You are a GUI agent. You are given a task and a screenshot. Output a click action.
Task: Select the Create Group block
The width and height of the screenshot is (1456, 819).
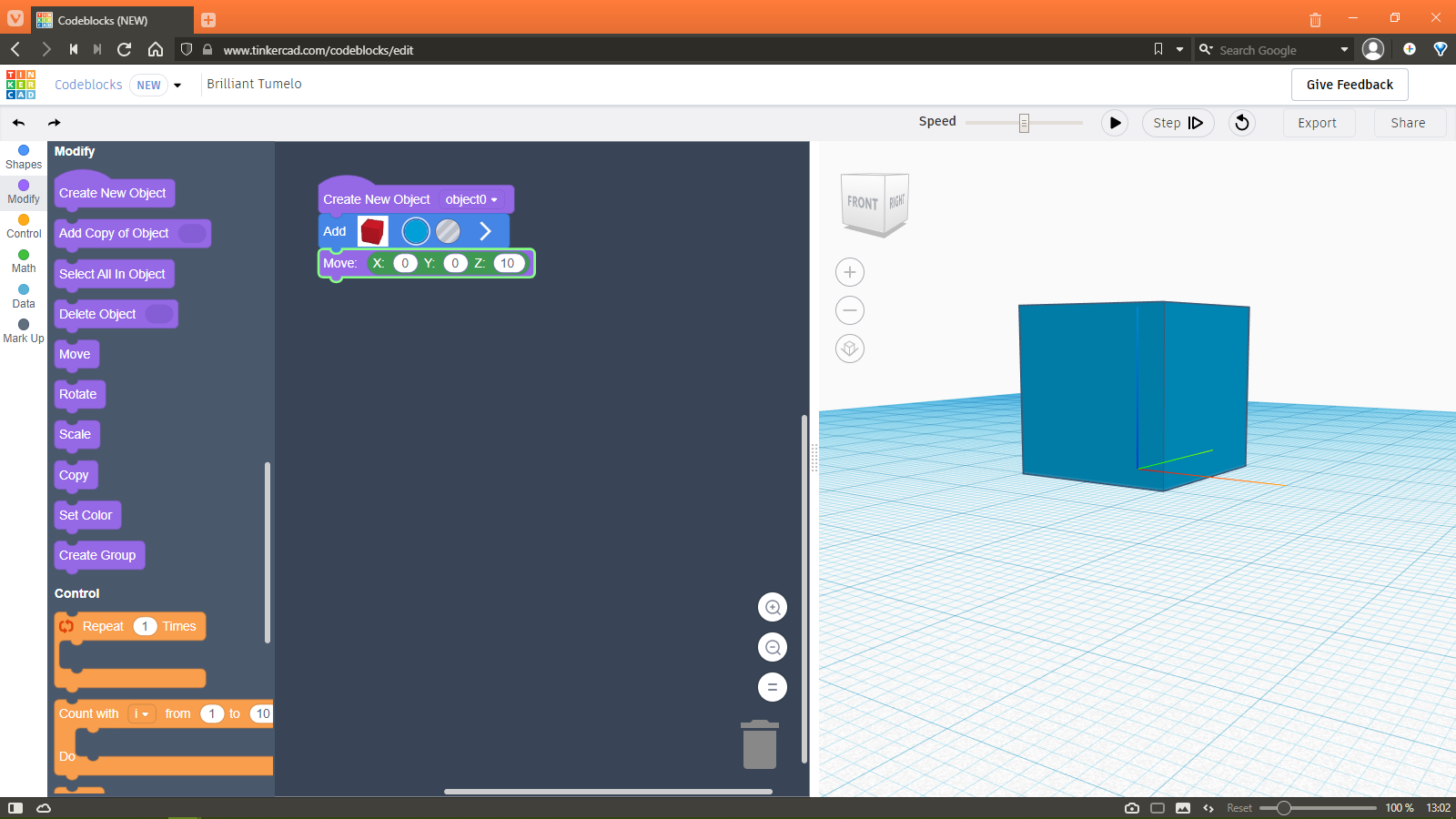tap(98, 555)
